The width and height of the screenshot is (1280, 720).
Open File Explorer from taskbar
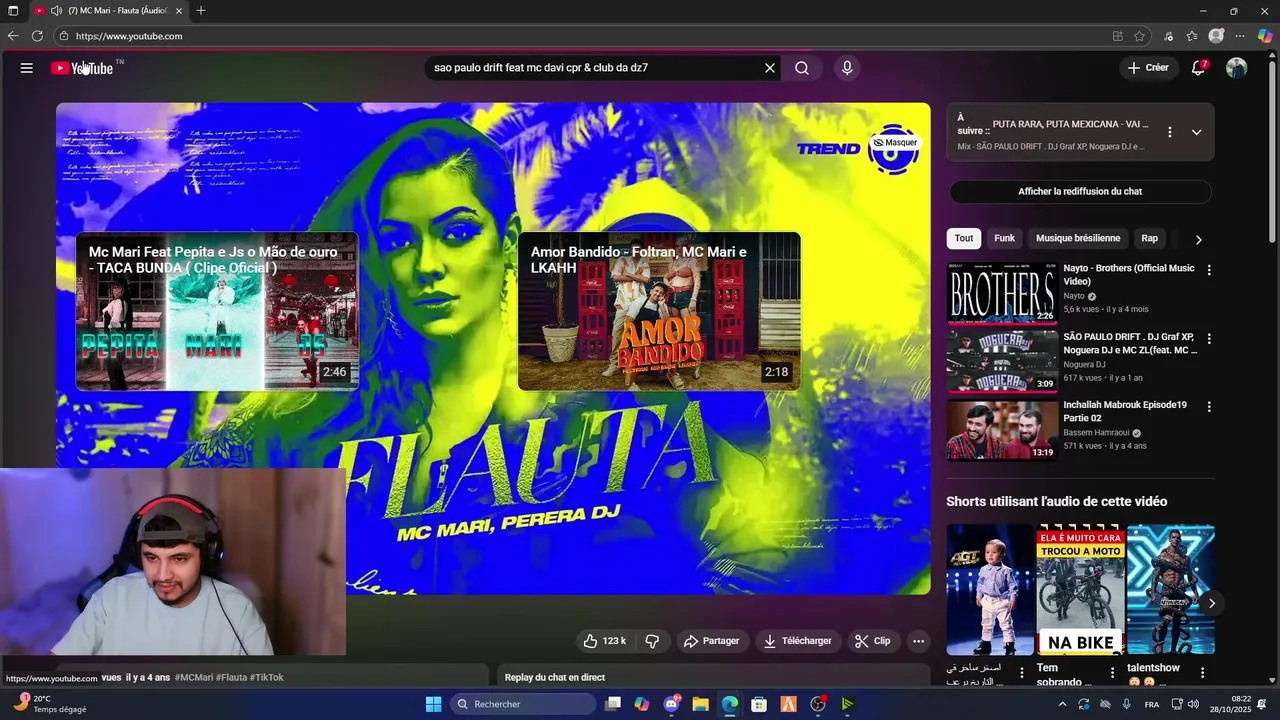pos(700,704)
